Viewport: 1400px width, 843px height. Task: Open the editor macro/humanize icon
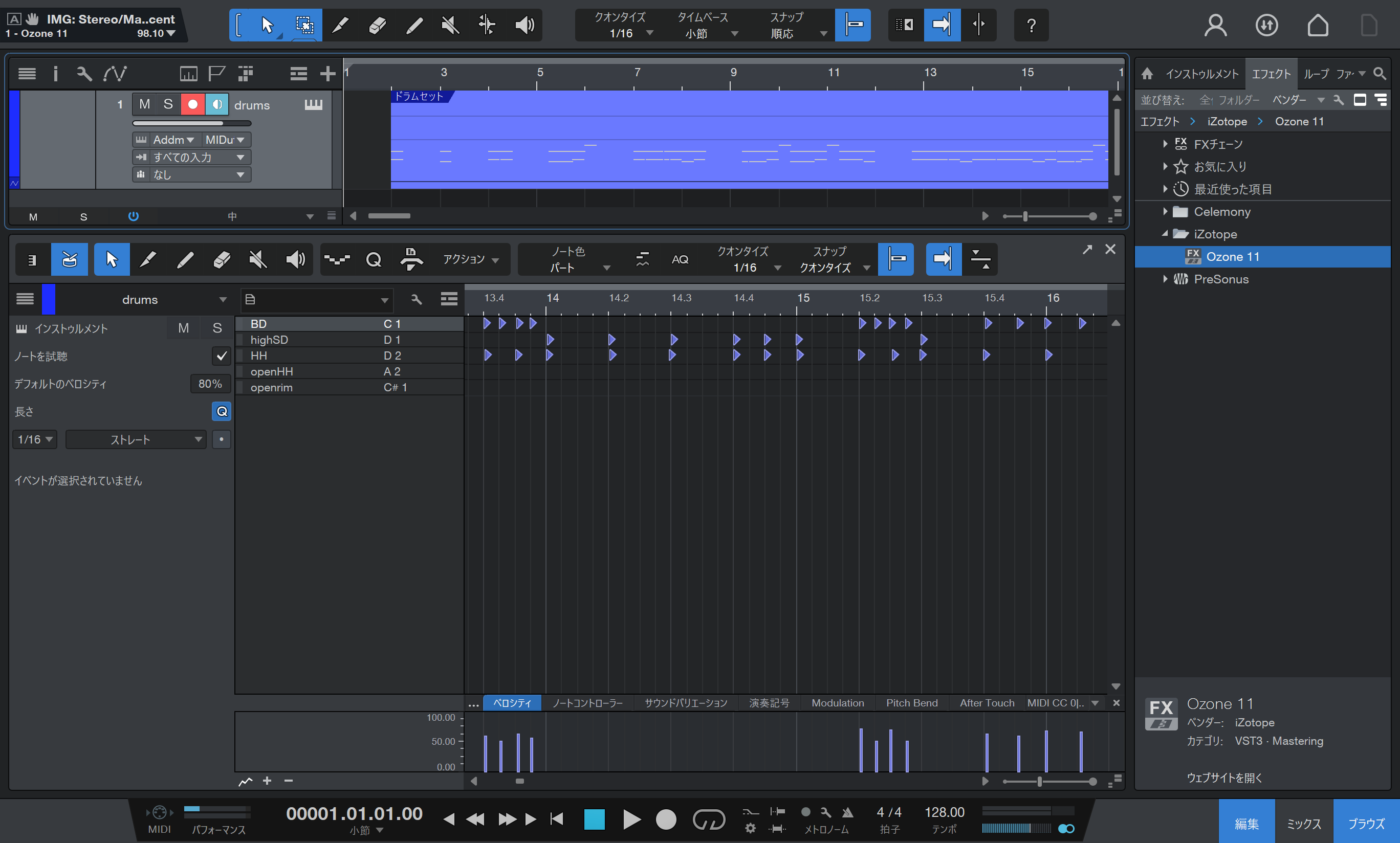[x=411, y=260]
